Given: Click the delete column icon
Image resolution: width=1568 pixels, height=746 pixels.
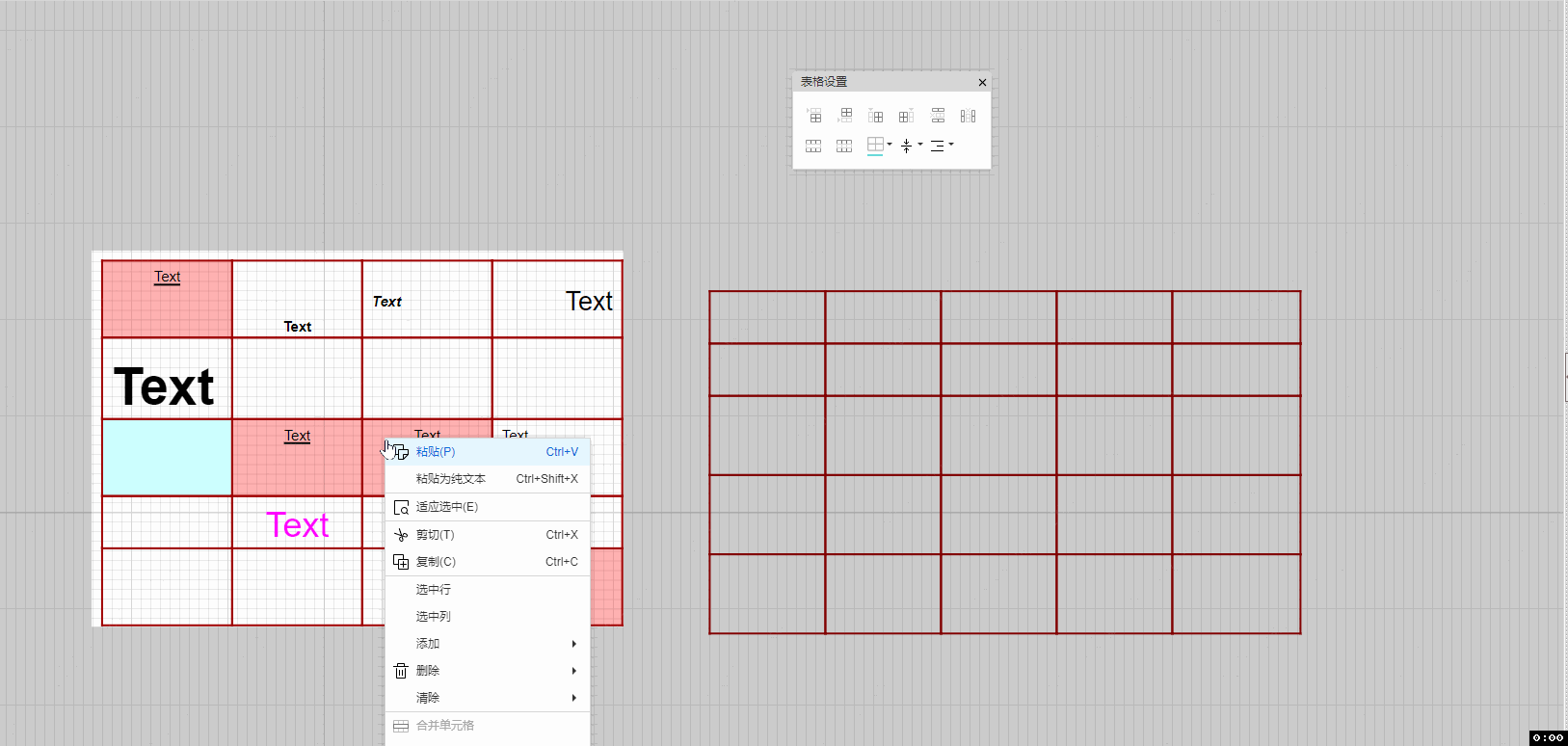Looking at the screenshot, I should 969,116.
